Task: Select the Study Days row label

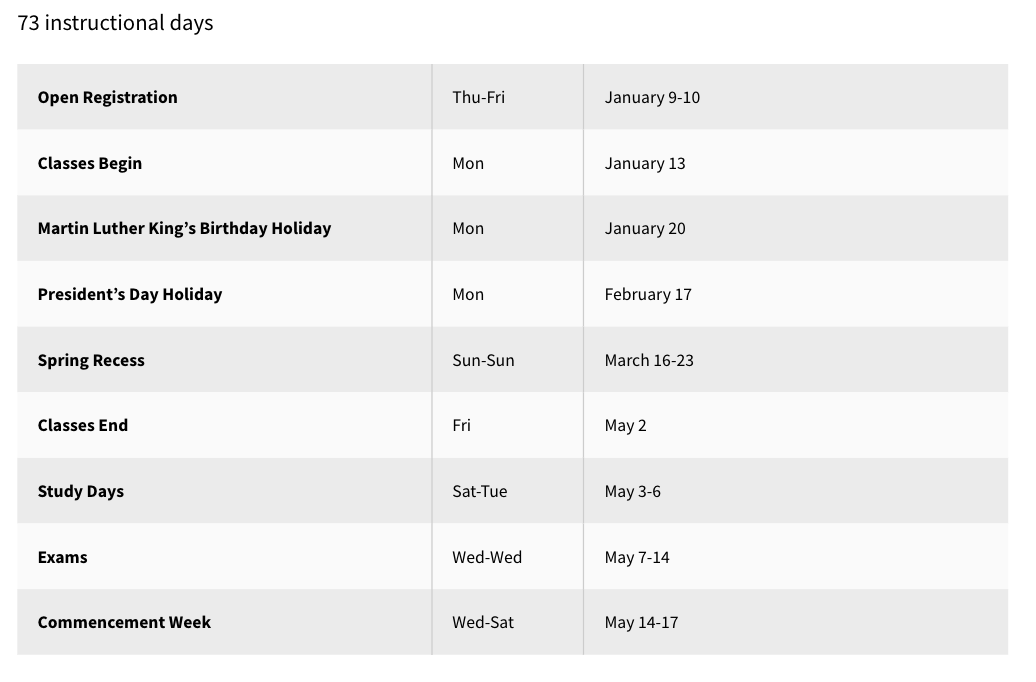Action: click(81, 491)
